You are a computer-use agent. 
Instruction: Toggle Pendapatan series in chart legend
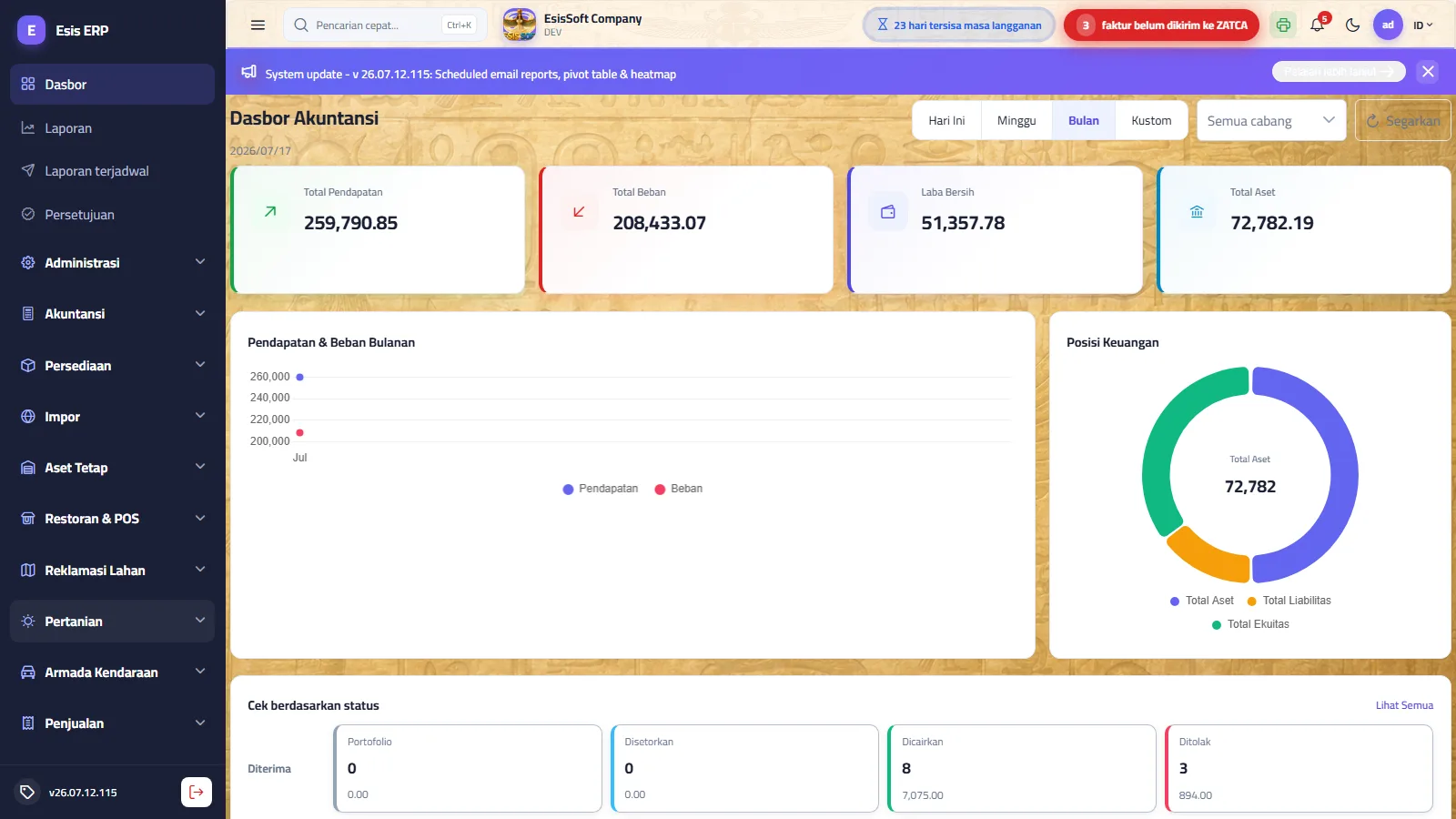601,489
